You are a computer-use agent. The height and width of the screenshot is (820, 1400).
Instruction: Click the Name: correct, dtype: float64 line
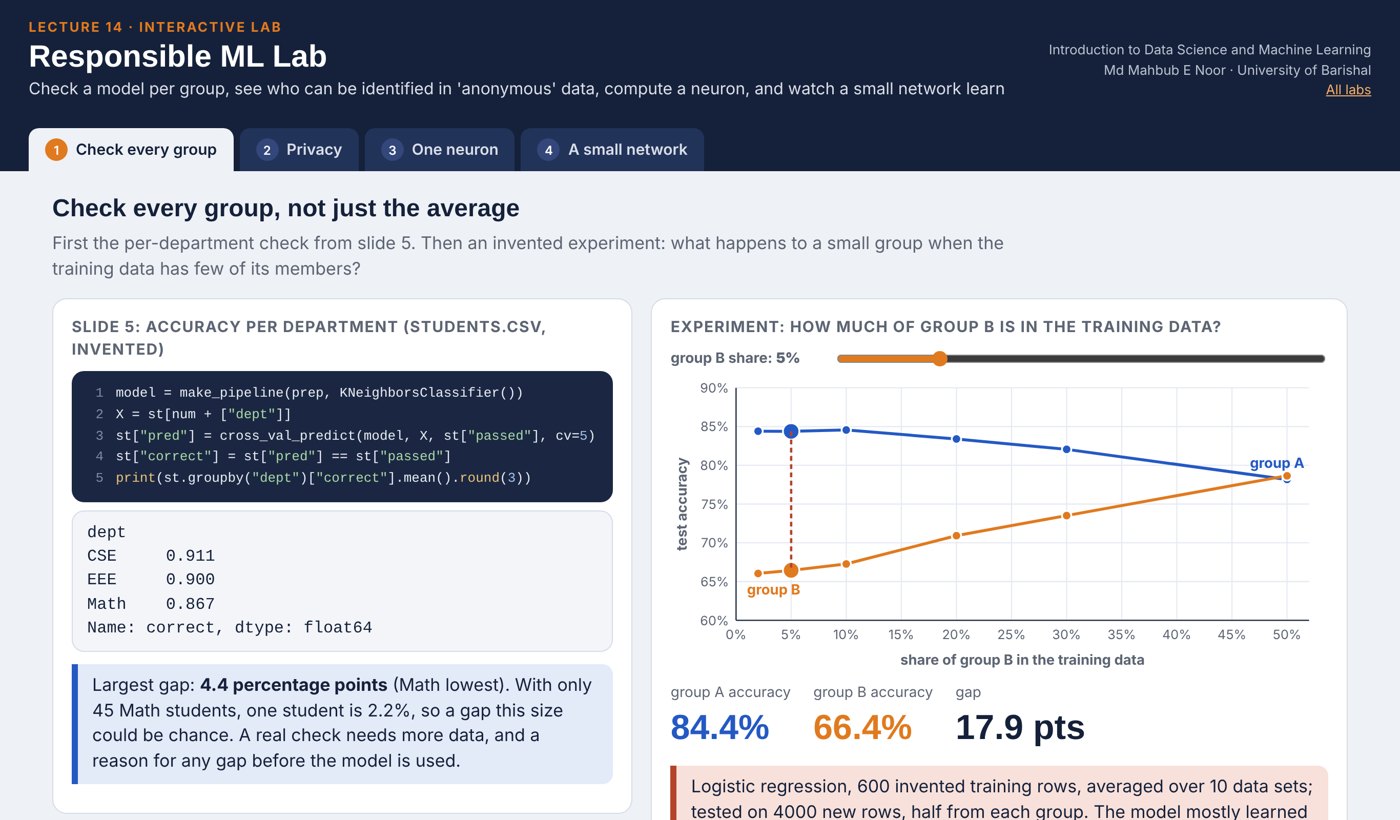click(230, 628)
